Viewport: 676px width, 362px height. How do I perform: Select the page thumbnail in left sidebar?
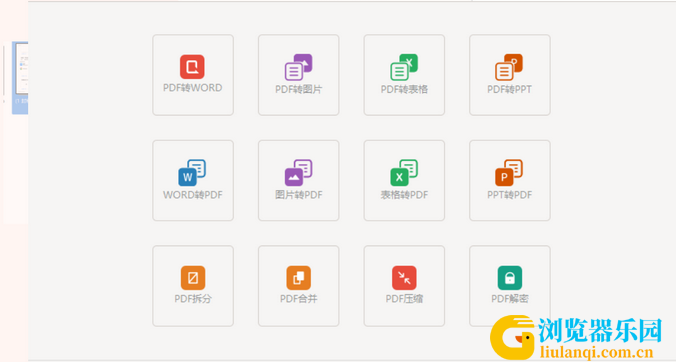point(20,78)
